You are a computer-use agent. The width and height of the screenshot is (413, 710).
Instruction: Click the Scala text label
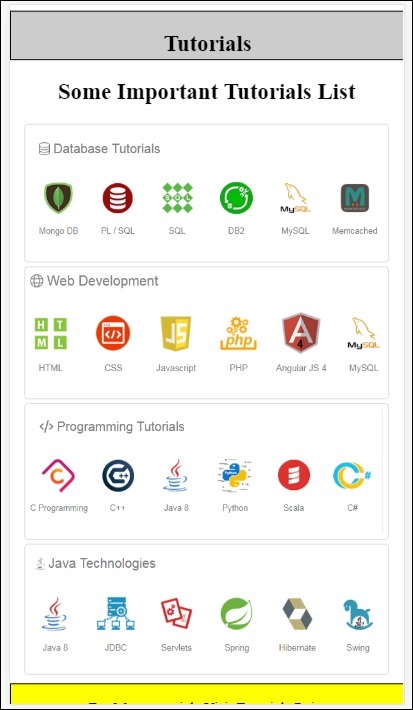click(293, 508)
